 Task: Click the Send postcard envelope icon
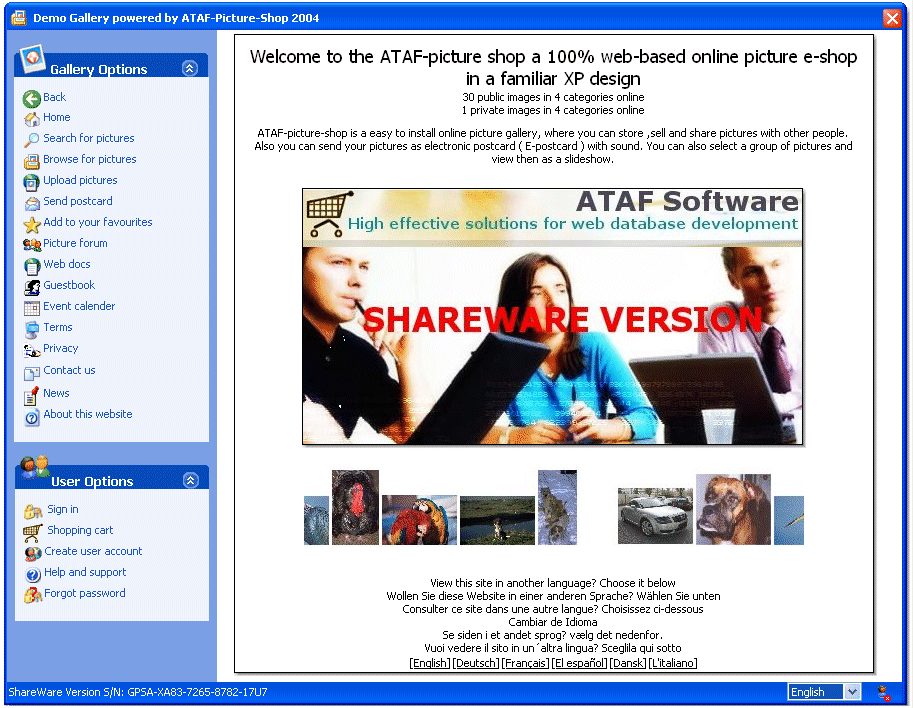coord(31,203)
